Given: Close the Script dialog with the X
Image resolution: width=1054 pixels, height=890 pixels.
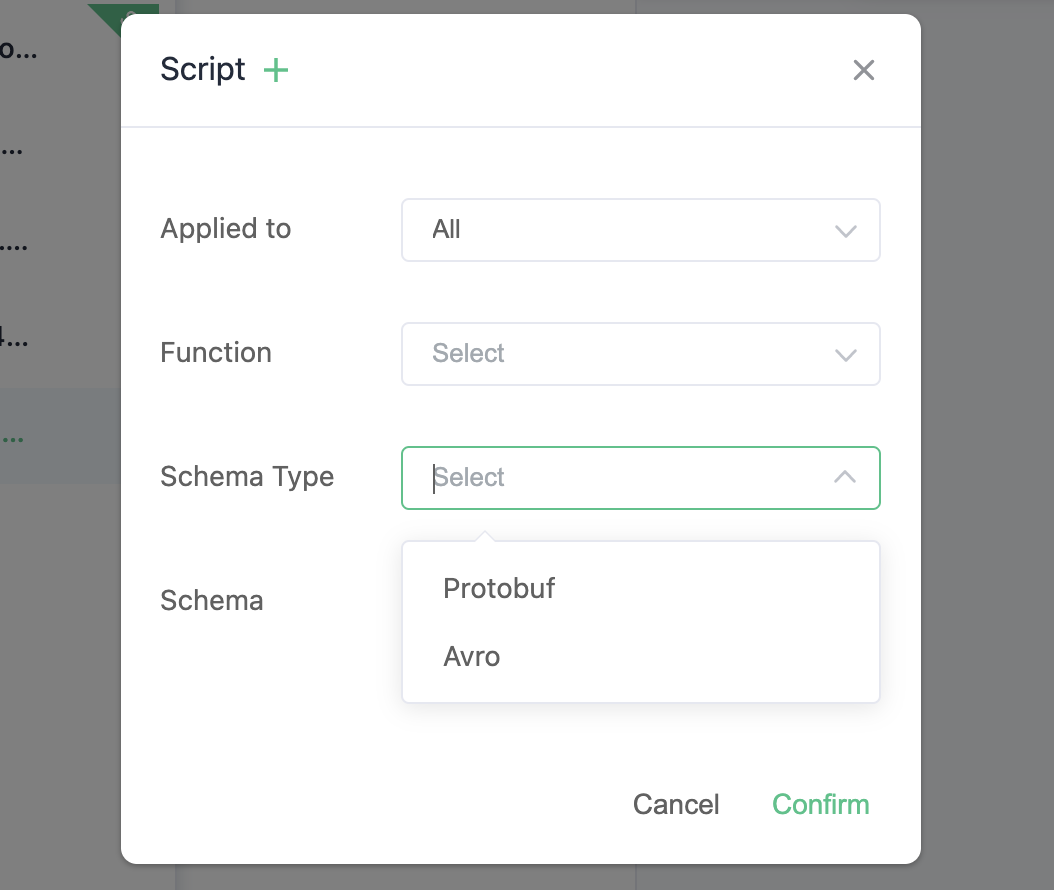Looking at the screenshot, I should [x=863, y=70].
